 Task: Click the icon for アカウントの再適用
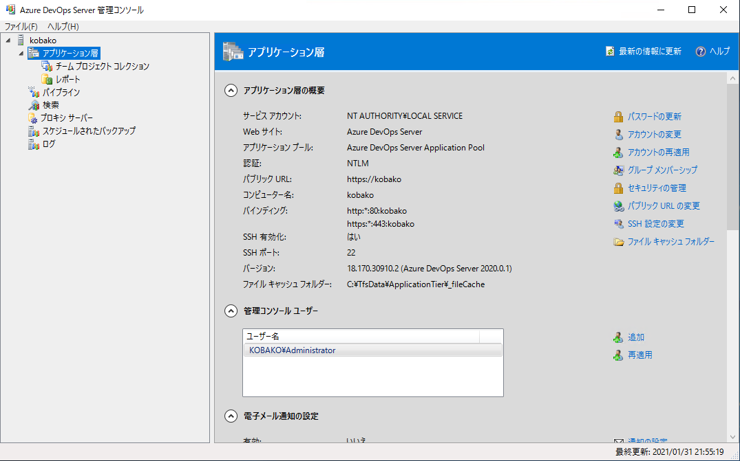pos(618,152)
